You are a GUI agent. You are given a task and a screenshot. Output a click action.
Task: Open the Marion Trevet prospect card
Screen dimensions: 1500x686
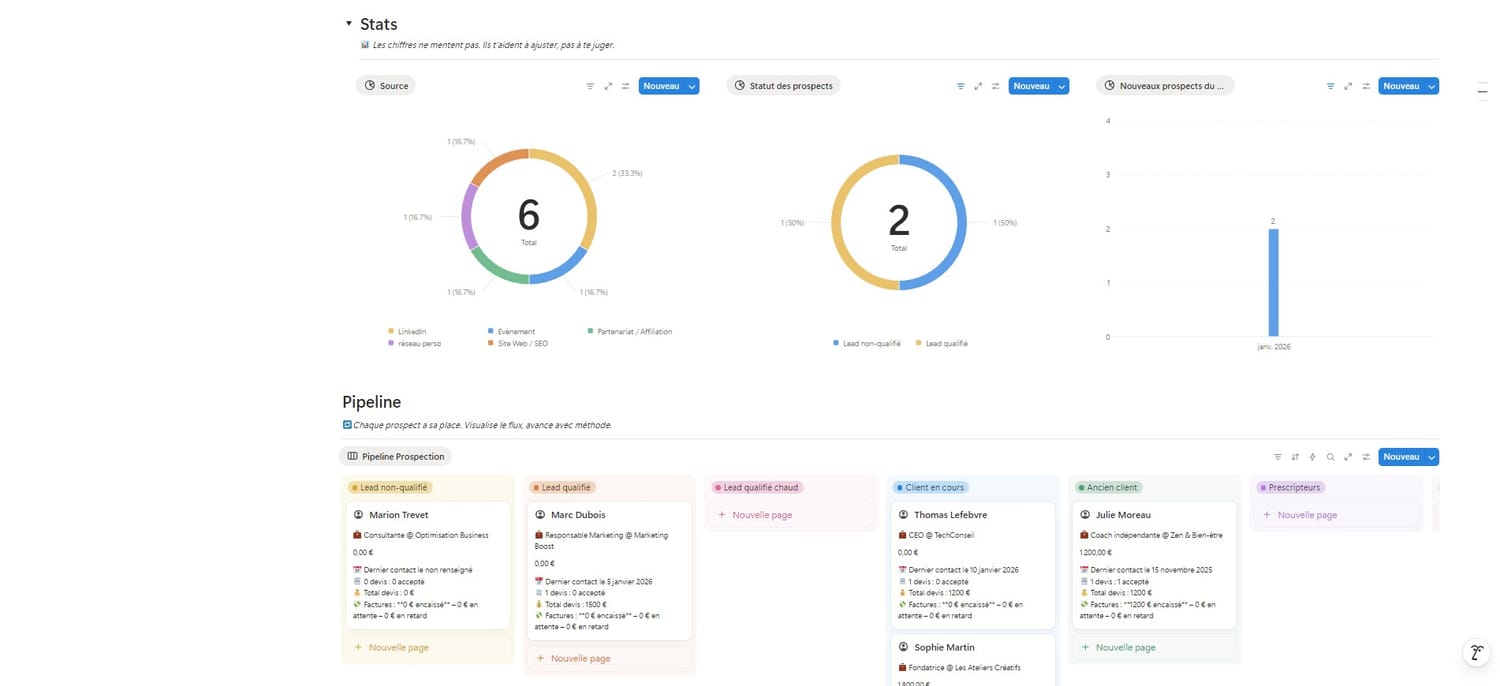point(398,515)
